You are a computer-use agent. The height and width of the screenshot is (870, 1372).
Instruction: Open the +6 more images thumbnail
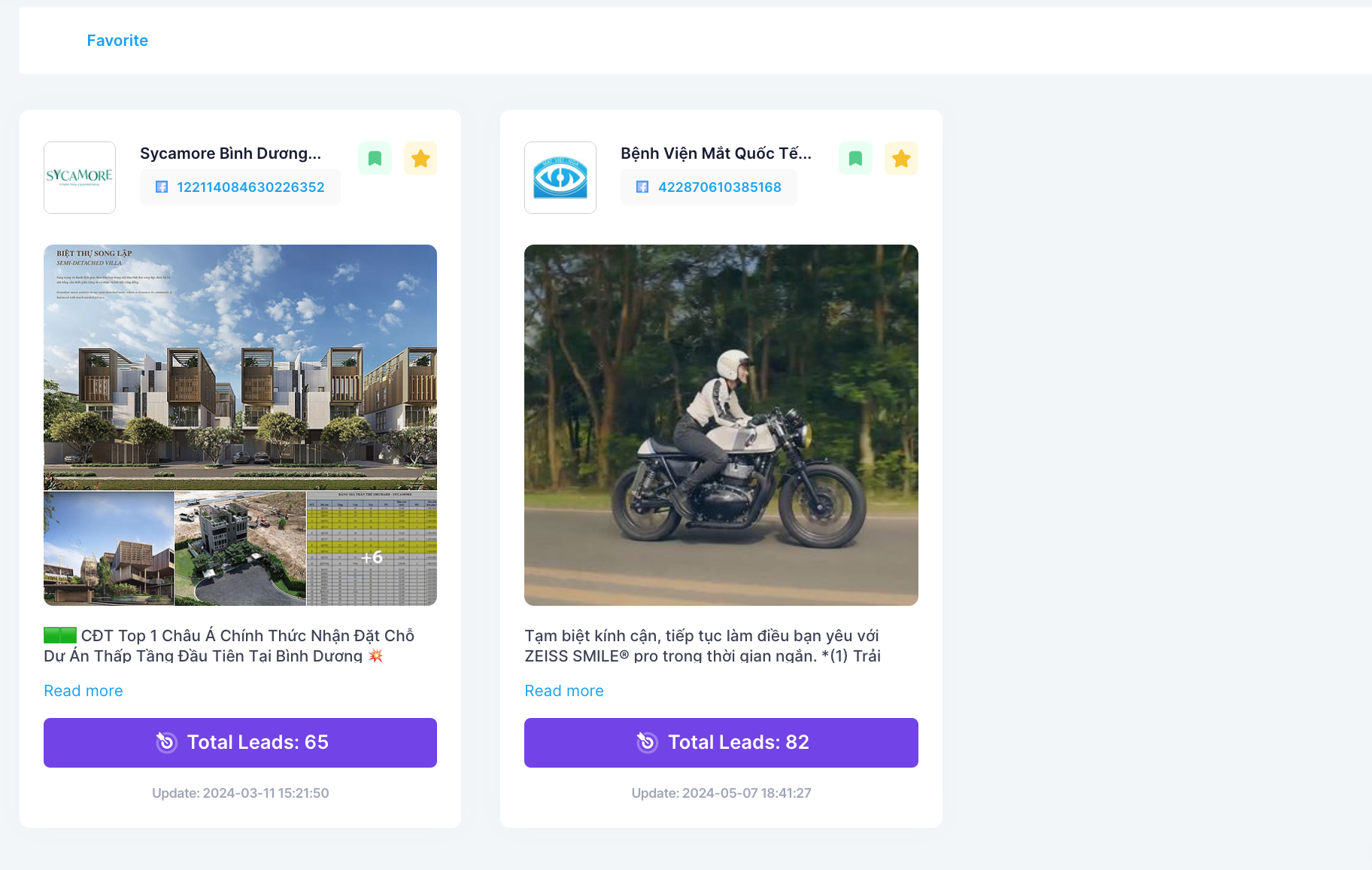372,549
